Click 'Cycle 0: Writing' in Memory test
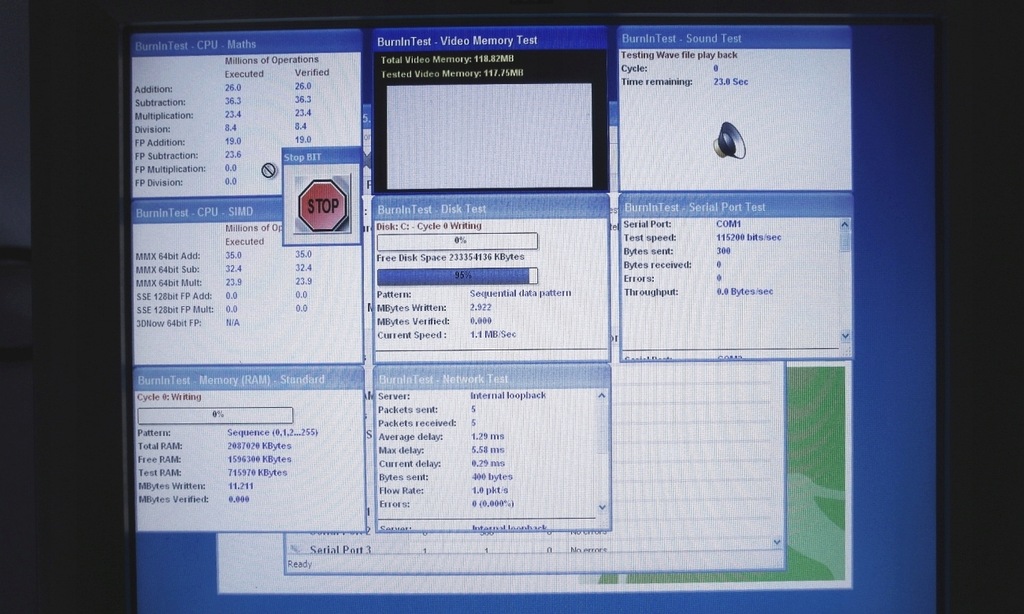This screenshot has height=614, width=1024. [169, 397]
